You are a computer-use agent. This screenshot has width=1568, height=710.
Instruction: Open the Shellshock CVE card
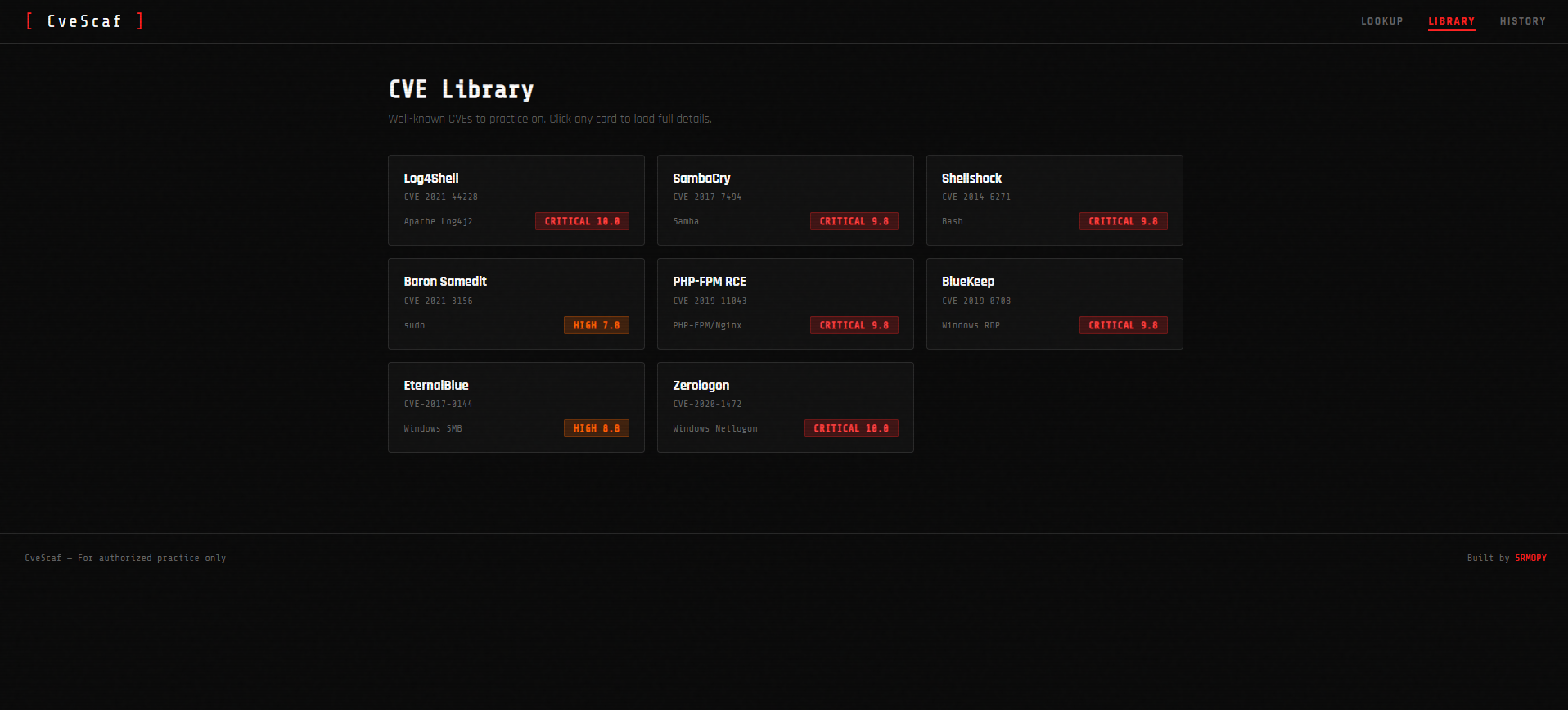click(x=1054, y=200)
